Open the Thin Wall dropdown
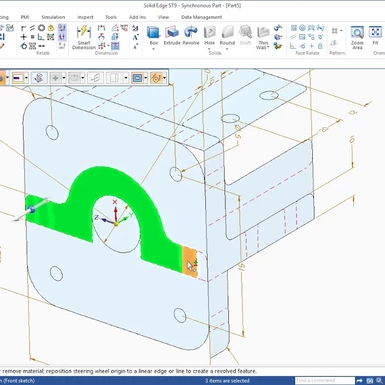The height and width of the screenshot is (385, 385). pos(268,47)
